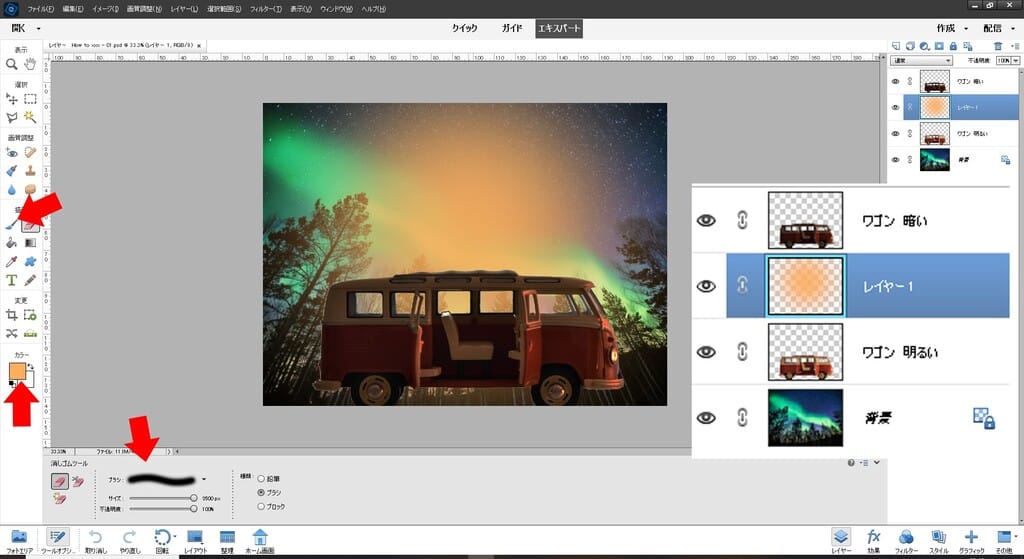Expand the brush preset picker dropdown

coord(204,479)
